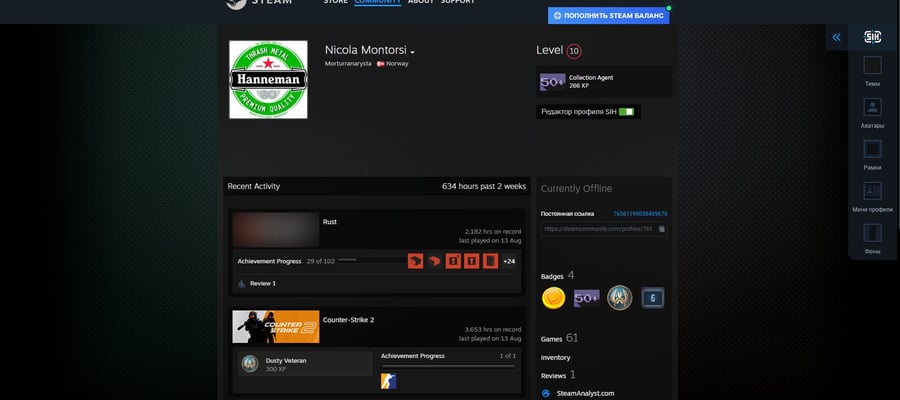
Task: Collapse the SIH side panel chevron
Action: click(x=836, y=37)
